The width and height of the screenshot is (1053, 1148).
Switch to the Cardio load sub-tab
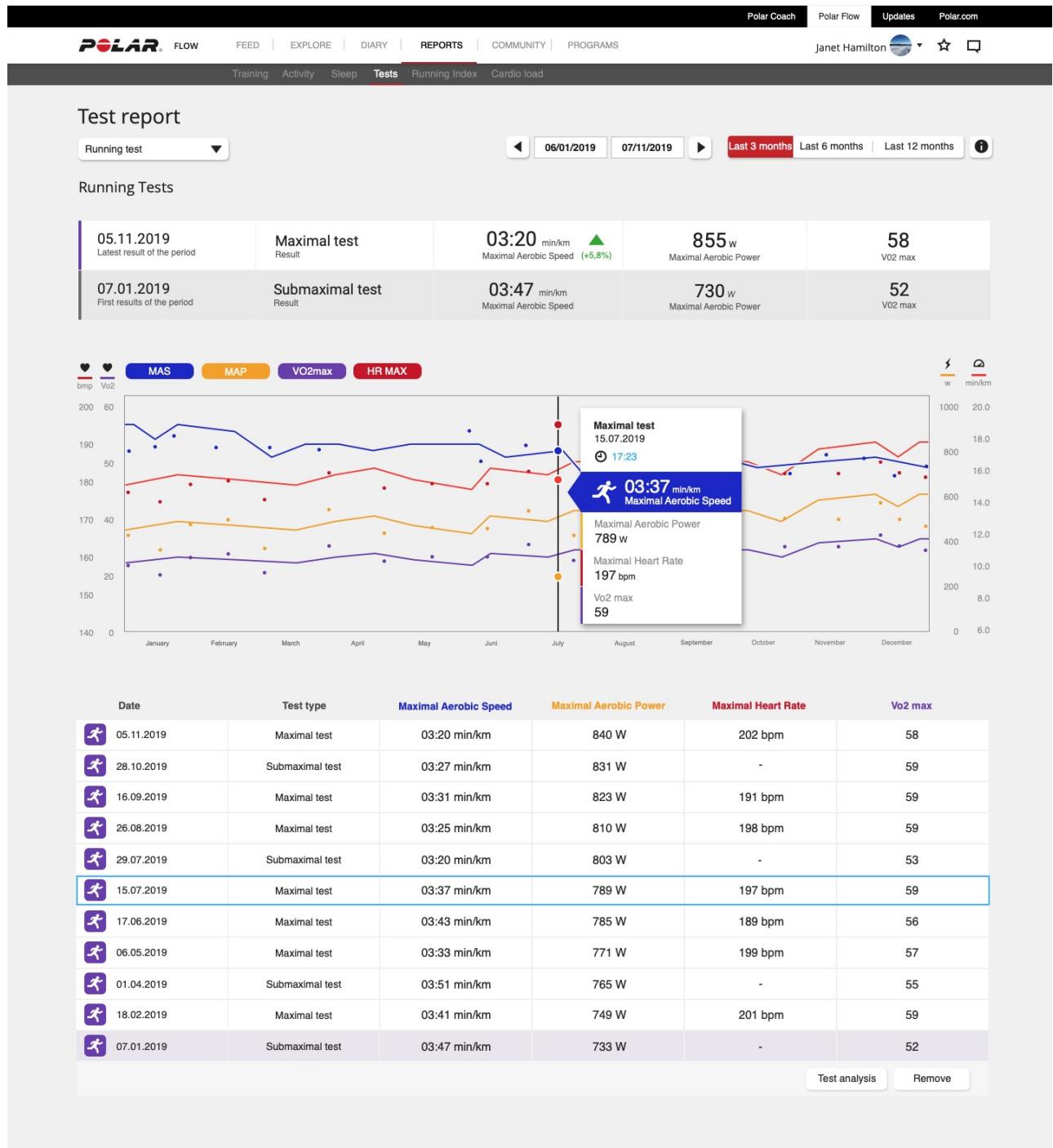[x=517, y=74]
